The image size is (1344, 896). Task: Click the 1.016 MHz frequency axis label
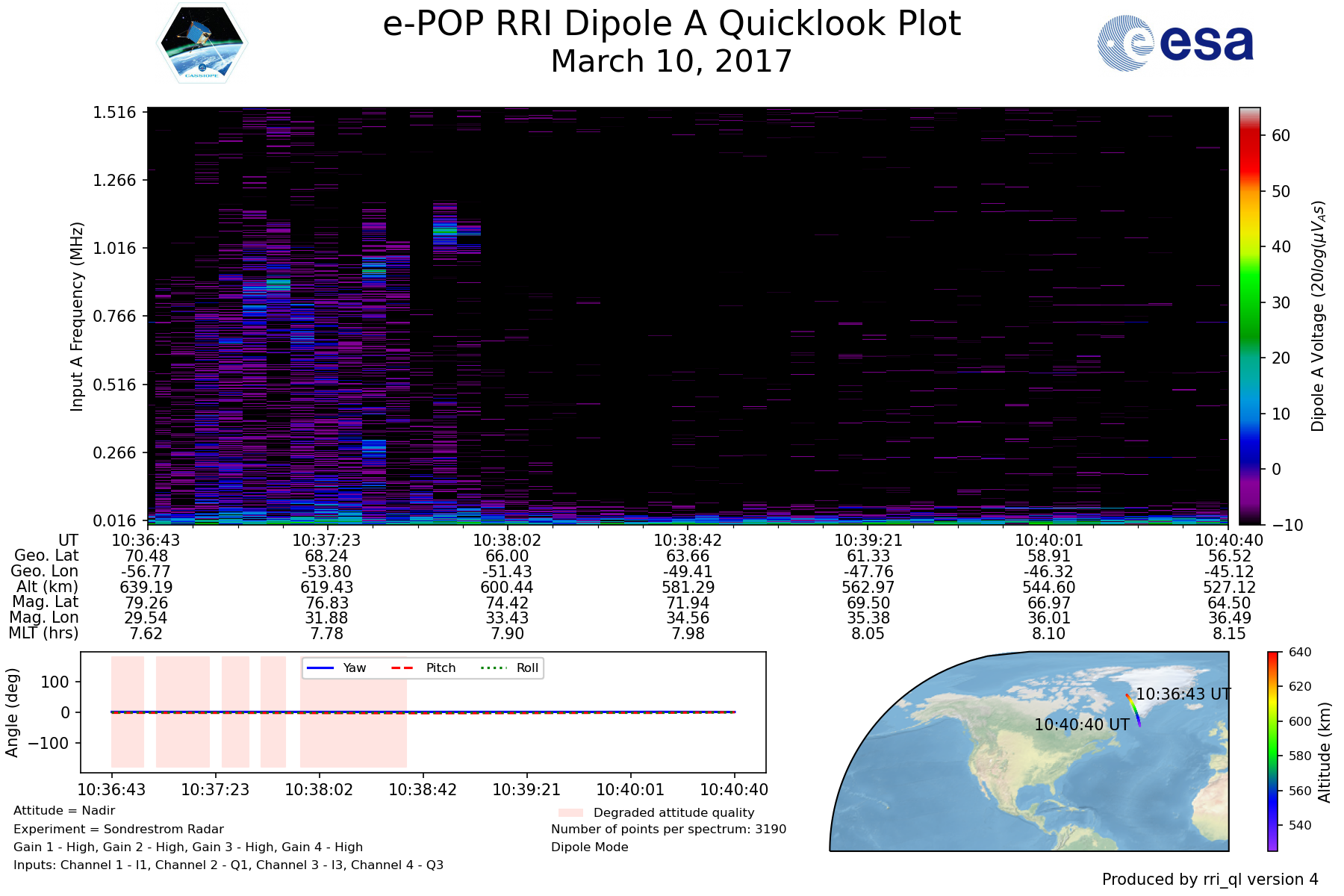[x=114, y=248]
